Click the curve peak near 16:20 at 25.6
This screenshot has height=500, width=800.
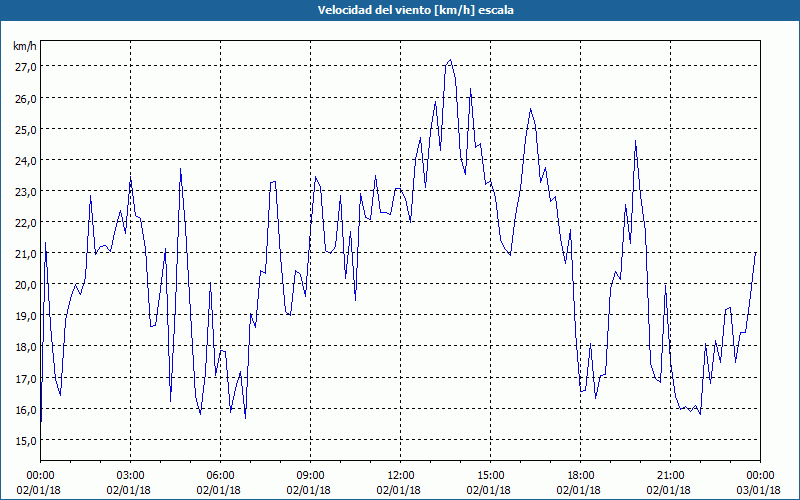(x=531, y=109)
